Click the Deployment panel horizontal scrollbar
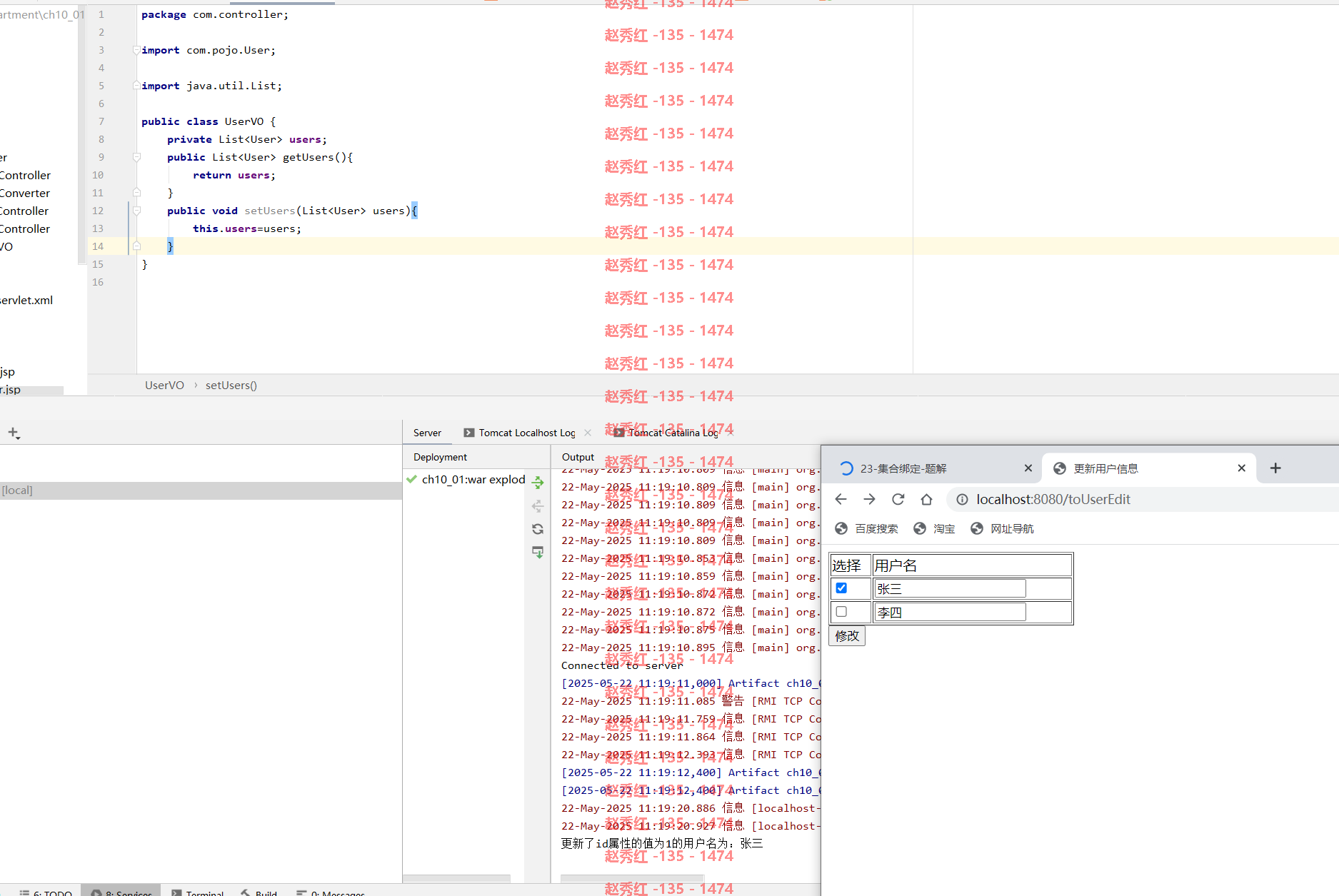 (x=457, y=878)
